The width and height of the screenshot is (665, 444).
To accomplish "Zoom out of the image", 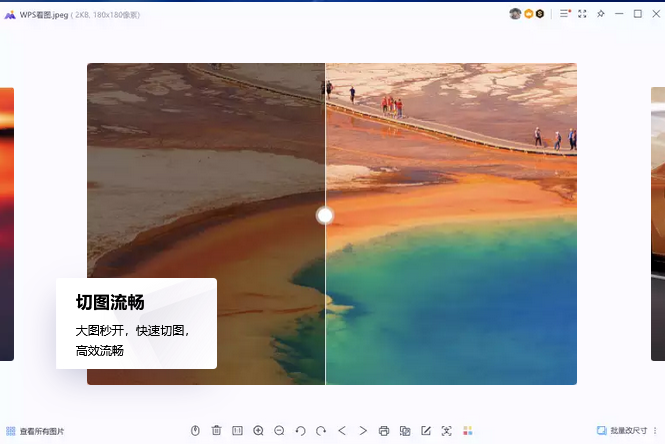I will [279, 431].
